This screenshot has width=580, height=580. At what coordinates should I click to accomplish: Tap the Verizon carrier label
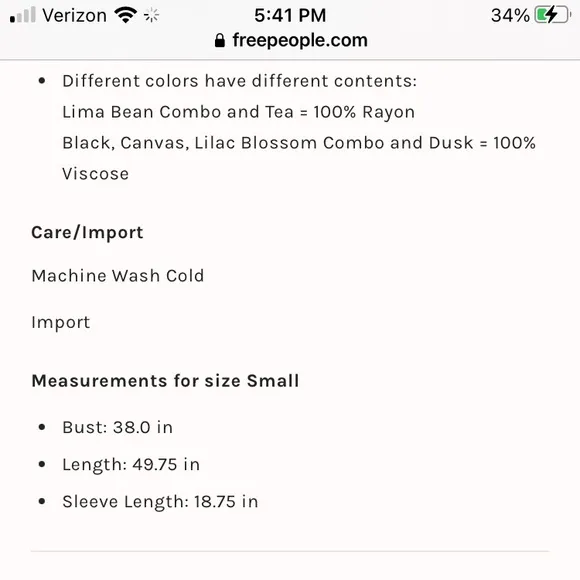click(x=74, y=16)
